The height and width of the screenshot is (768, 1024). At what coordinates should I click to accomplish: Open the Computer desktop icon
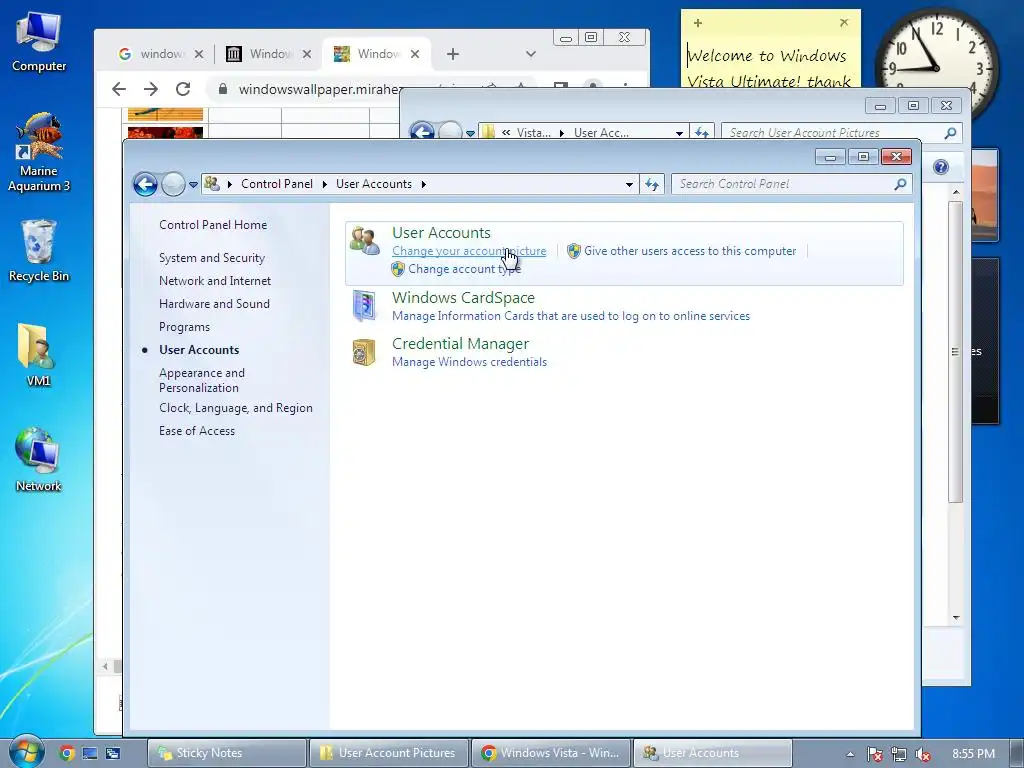pyautogui.click(x=39, y=43)
